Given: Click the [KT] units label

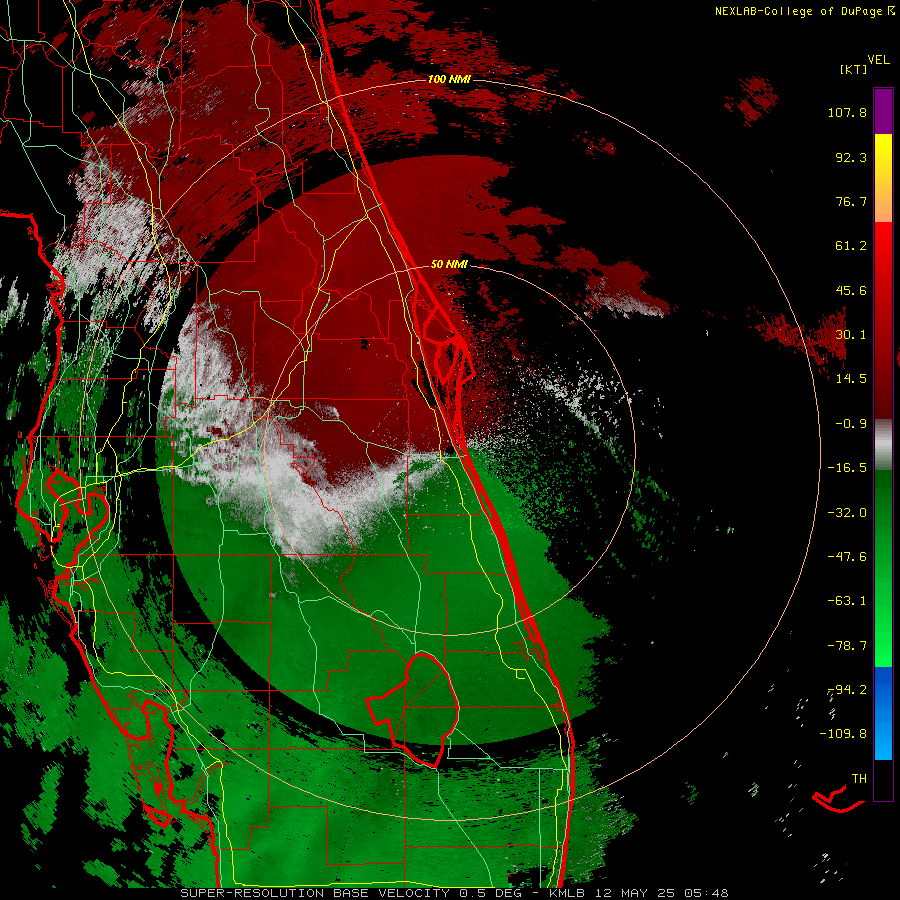Looking at the screenshot, I should click(x=853, y=69).
